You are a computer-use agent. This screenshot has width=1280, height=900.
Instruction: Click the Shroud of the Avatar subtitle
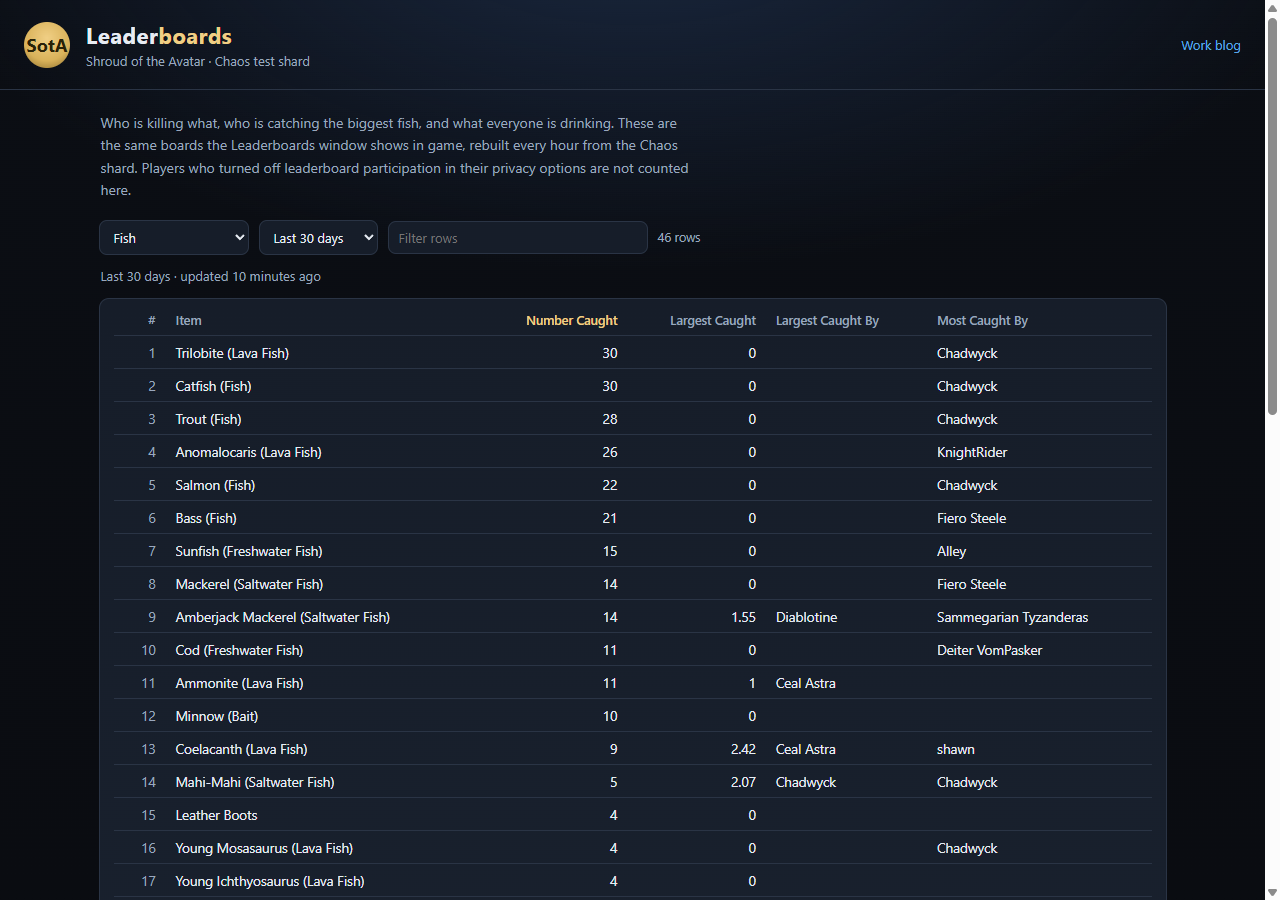tap(198, 61)
